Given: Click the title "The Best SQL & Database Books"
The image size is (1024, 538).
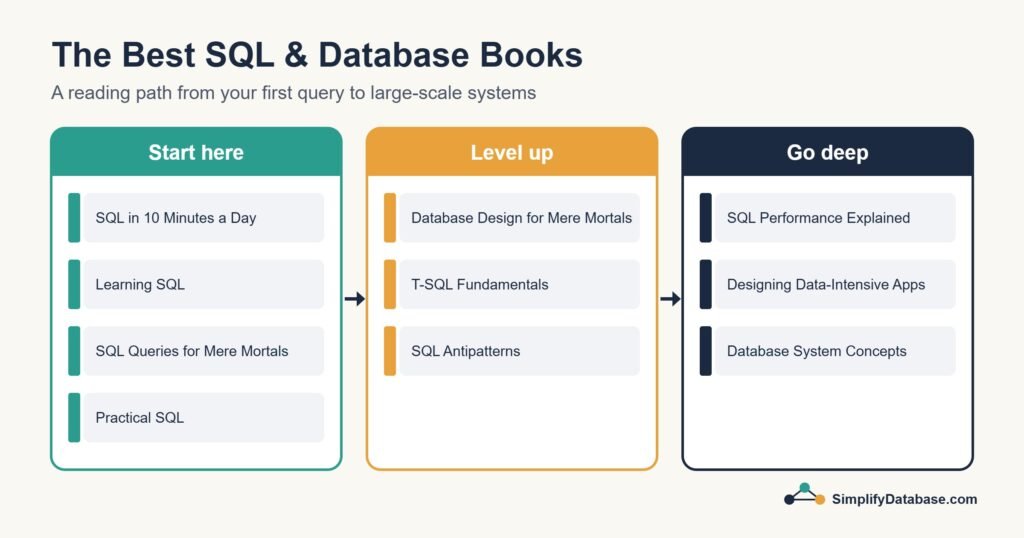Looking at the screenshot, I should [317, 55].
